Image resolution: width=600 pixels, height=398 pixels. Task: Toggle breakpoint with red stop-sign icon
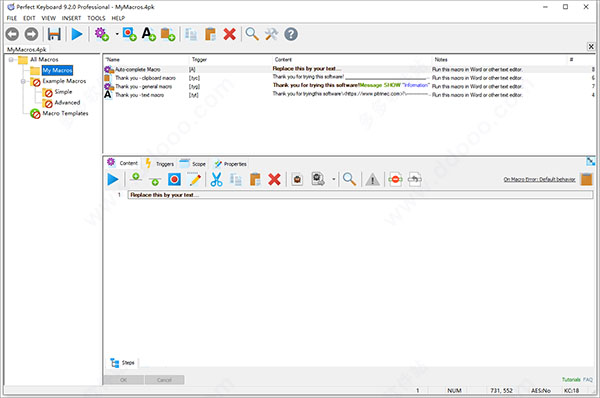(x=395, y=179)
